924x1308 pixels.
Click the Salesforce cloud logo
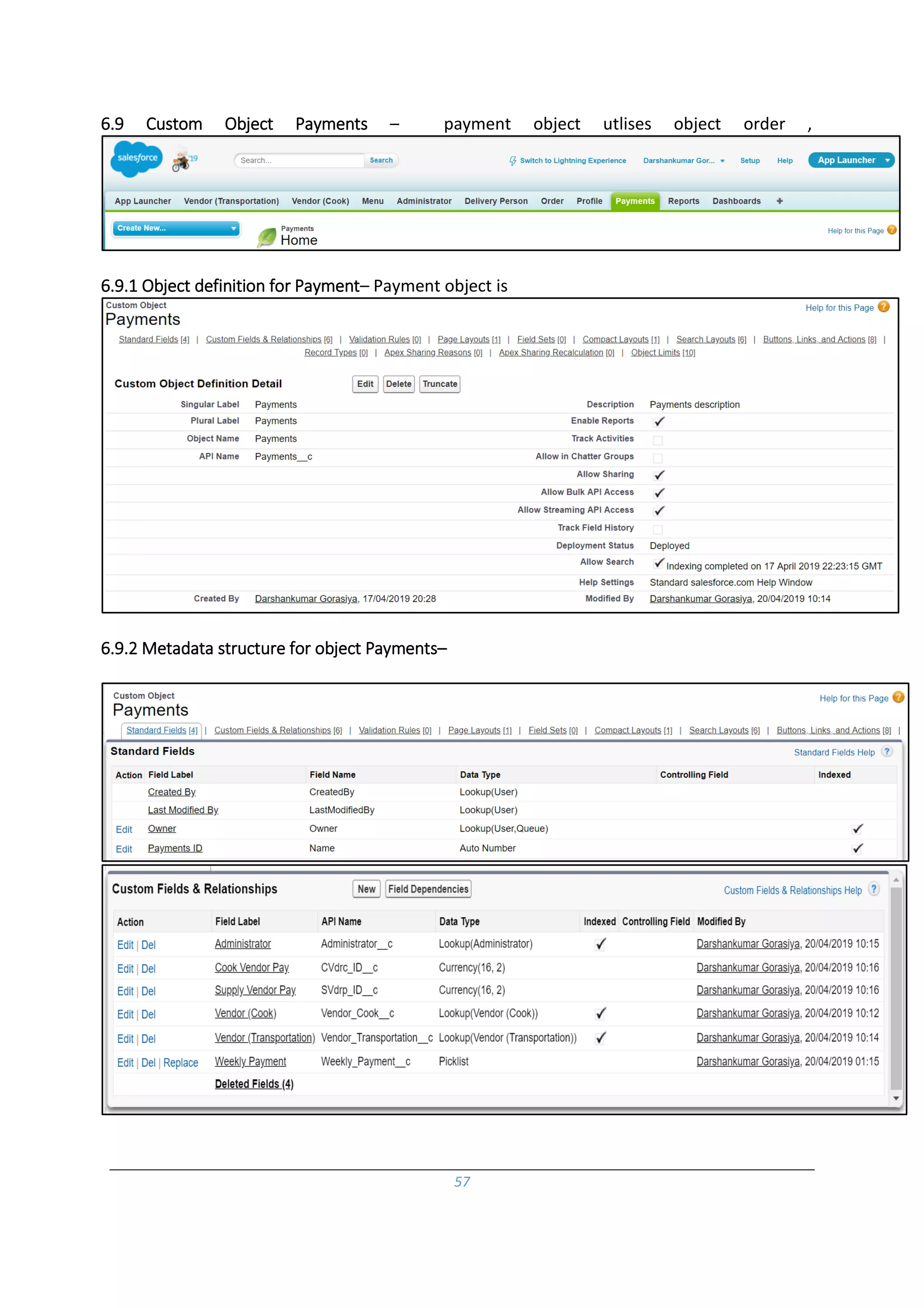137,158
